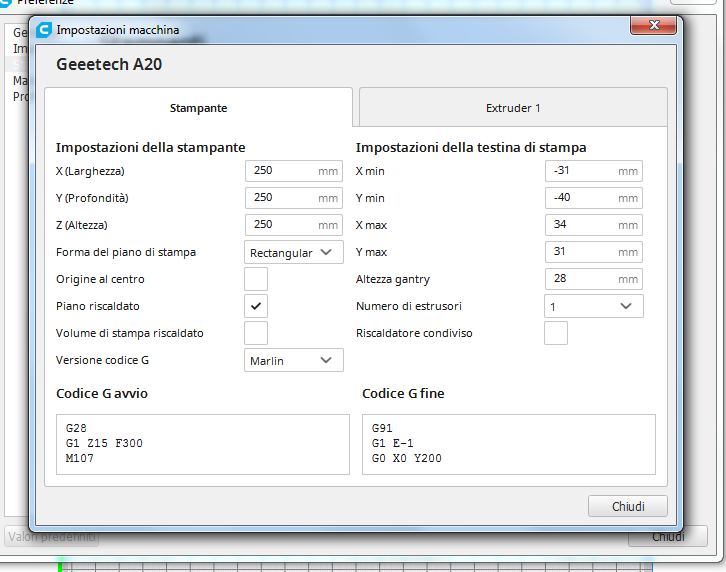Click the Chiudi button in the machine settings dialog
Viewport: 726px width, 572px height.
click(628, 506)
